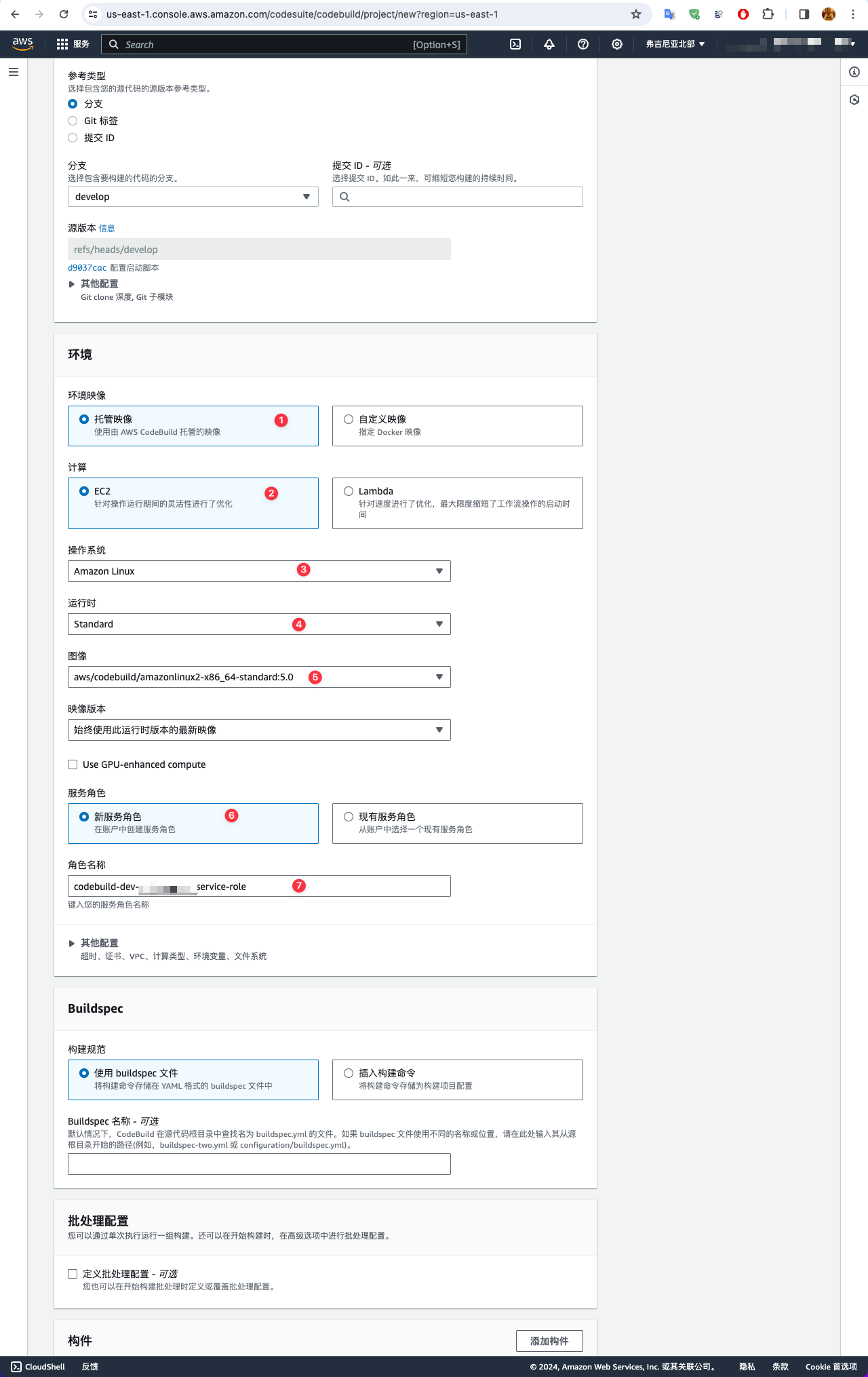The width and height of the screenshot is (868, 1377).
Task: Open the Google Translate extension icon
Action: click(669, 14)
